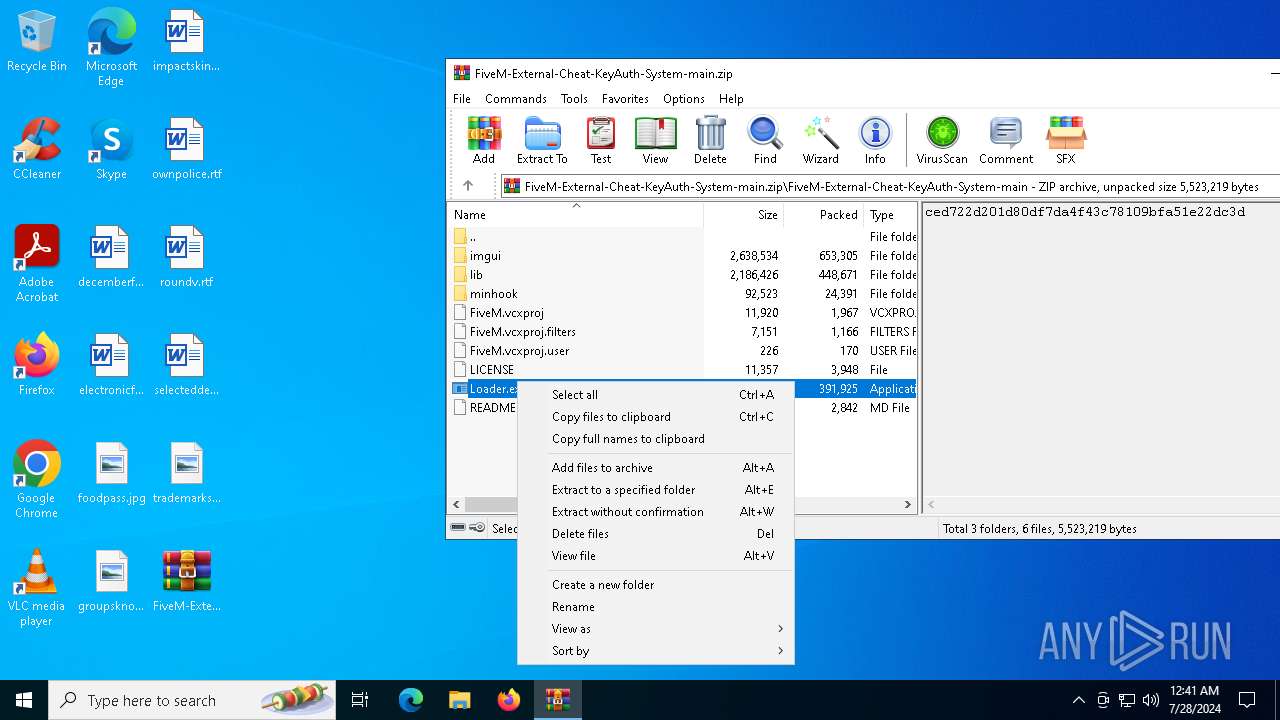This screenshot has width=1280, height=720.
Task: Sort by the Size column header
Action: click(743, 214)
